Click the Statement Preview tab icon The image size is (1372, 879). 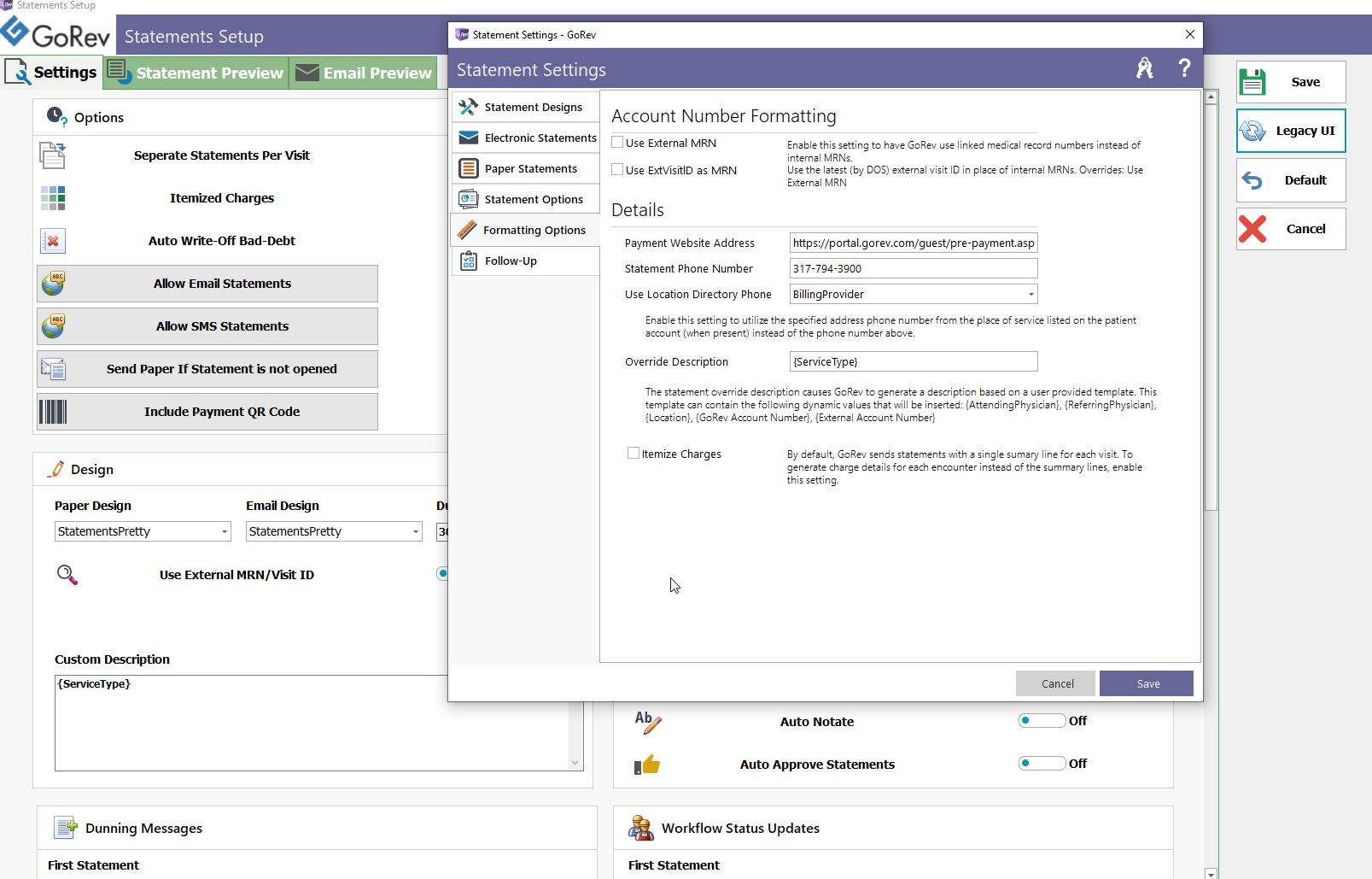click(x=120, y=72)
